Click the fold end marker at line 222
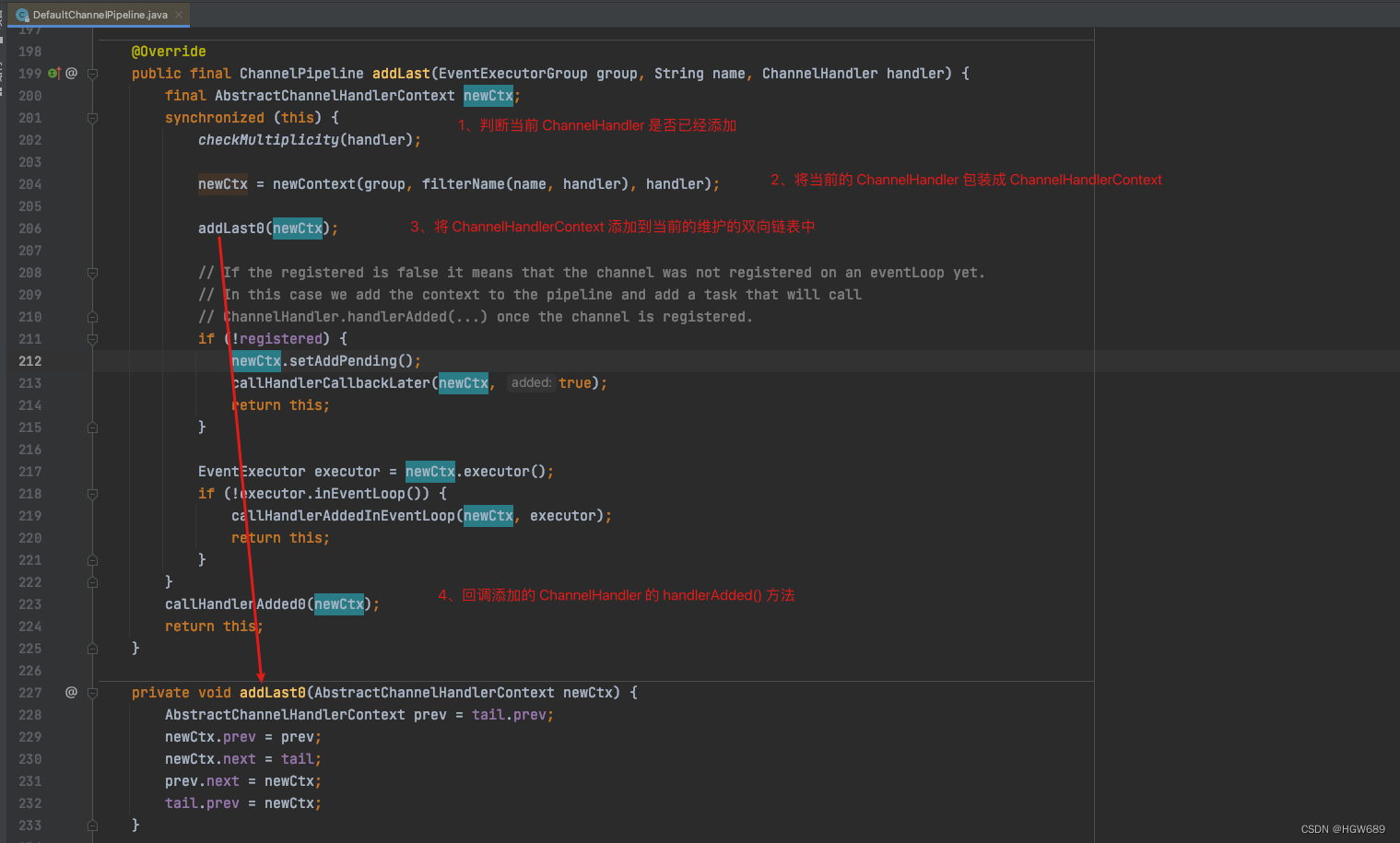The height and width of the screenshot is (843, 1400). 92,582
